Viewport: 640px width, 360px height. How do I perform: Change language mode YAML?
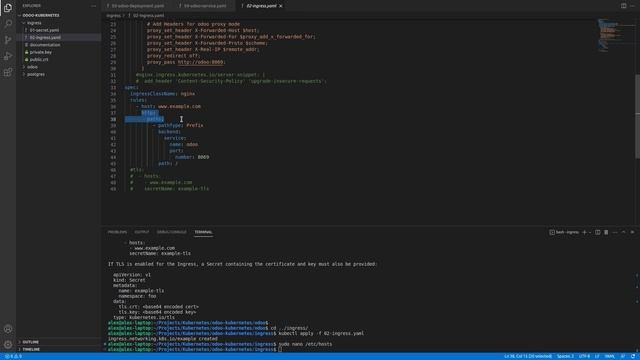point(609,356)
